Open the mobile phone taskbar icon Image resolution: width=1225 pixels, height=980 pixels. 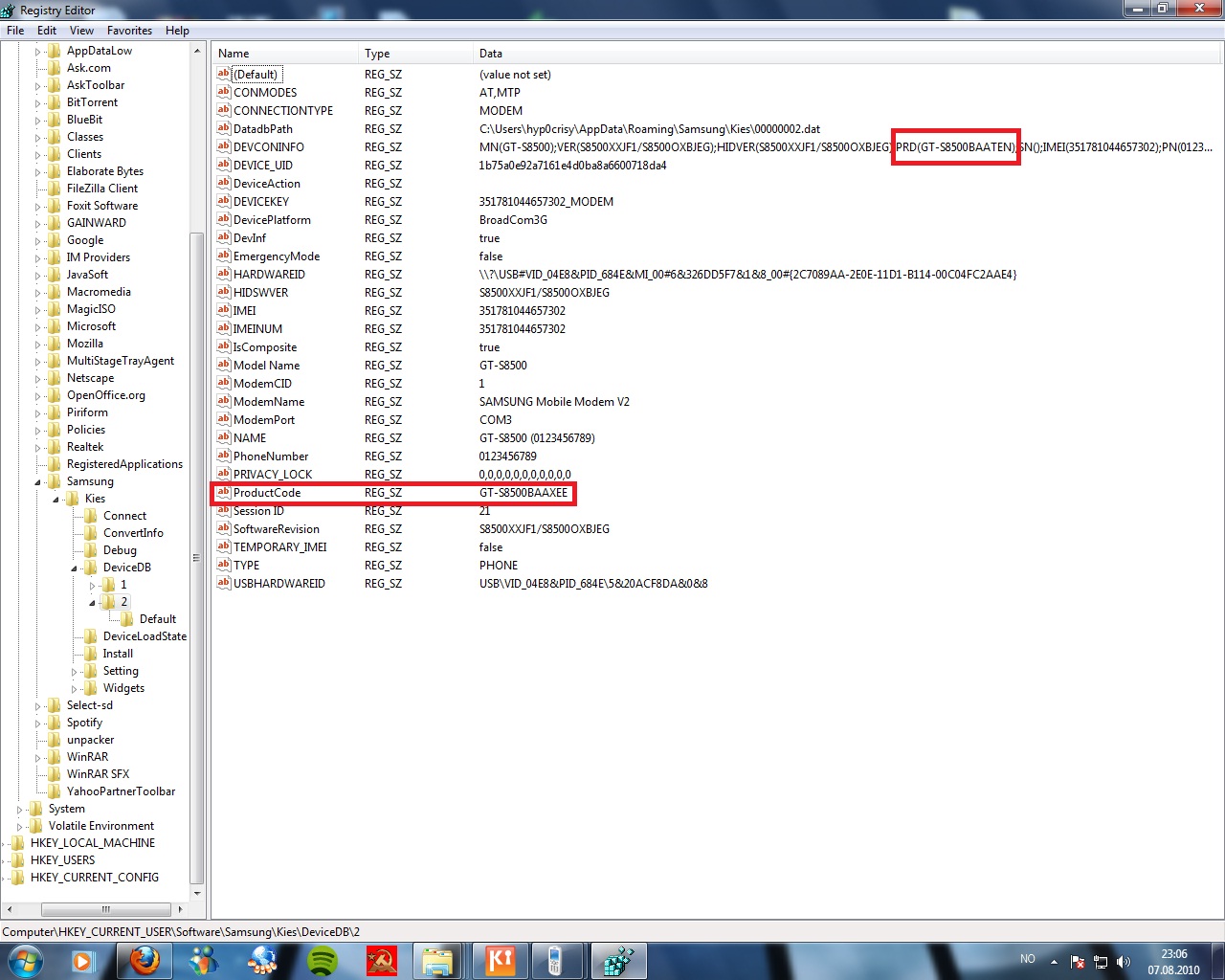pos(554,960)
